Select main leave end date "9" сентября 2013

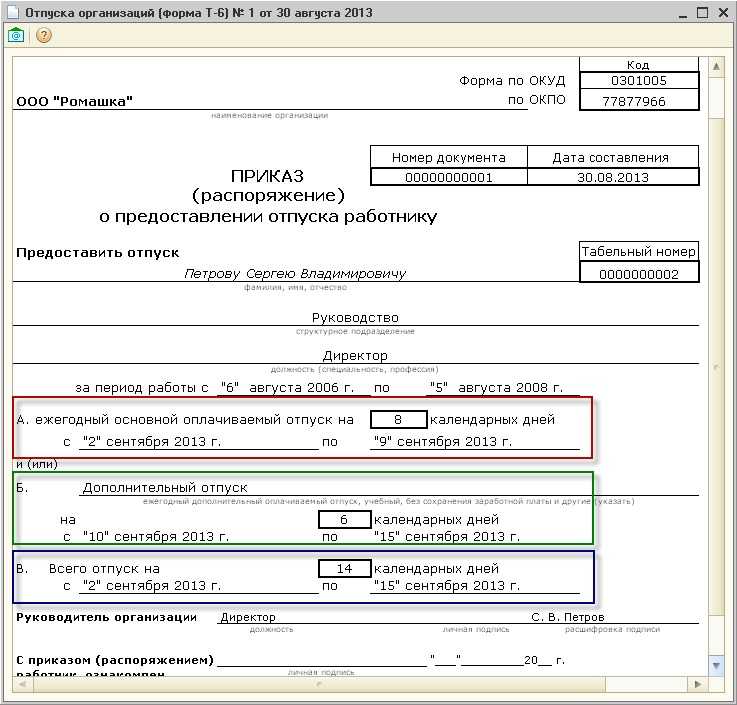point(443,442)
